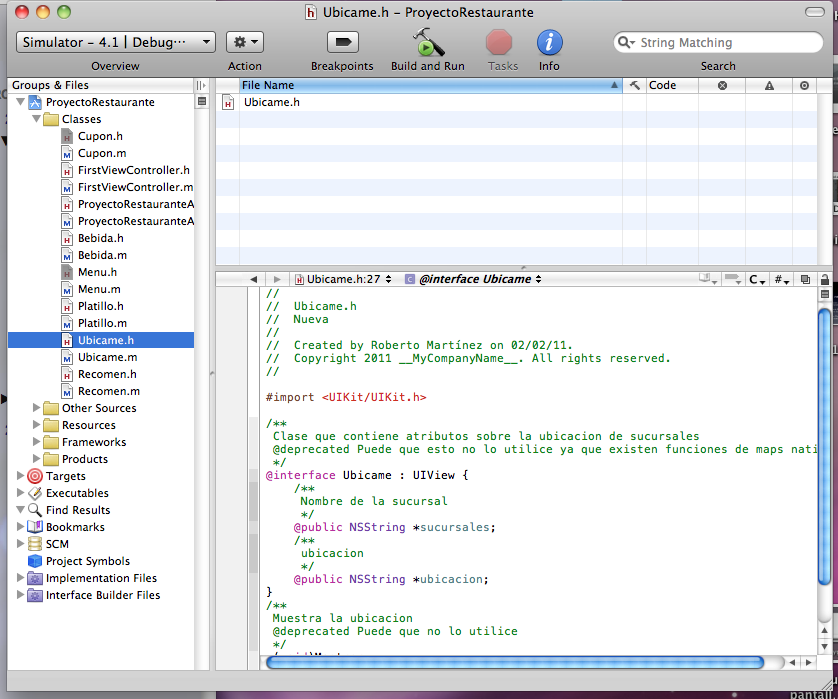The height and width of the screenshot is (699, 838).
Task: Expand the Other Sources folder
Action: point(36,408)
